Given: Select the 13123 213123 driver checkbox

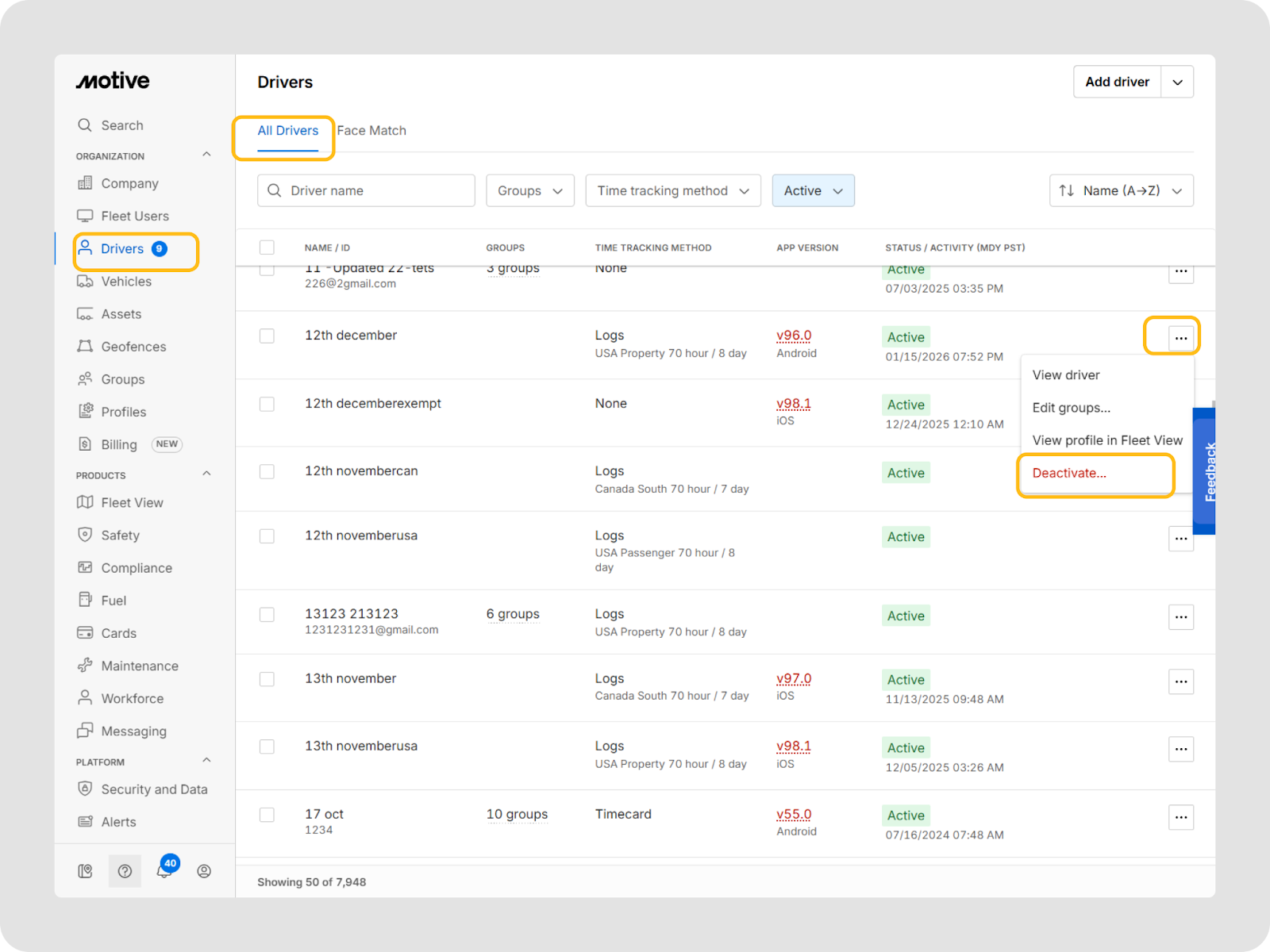Looking at the screenshot, I should [267, 615].
